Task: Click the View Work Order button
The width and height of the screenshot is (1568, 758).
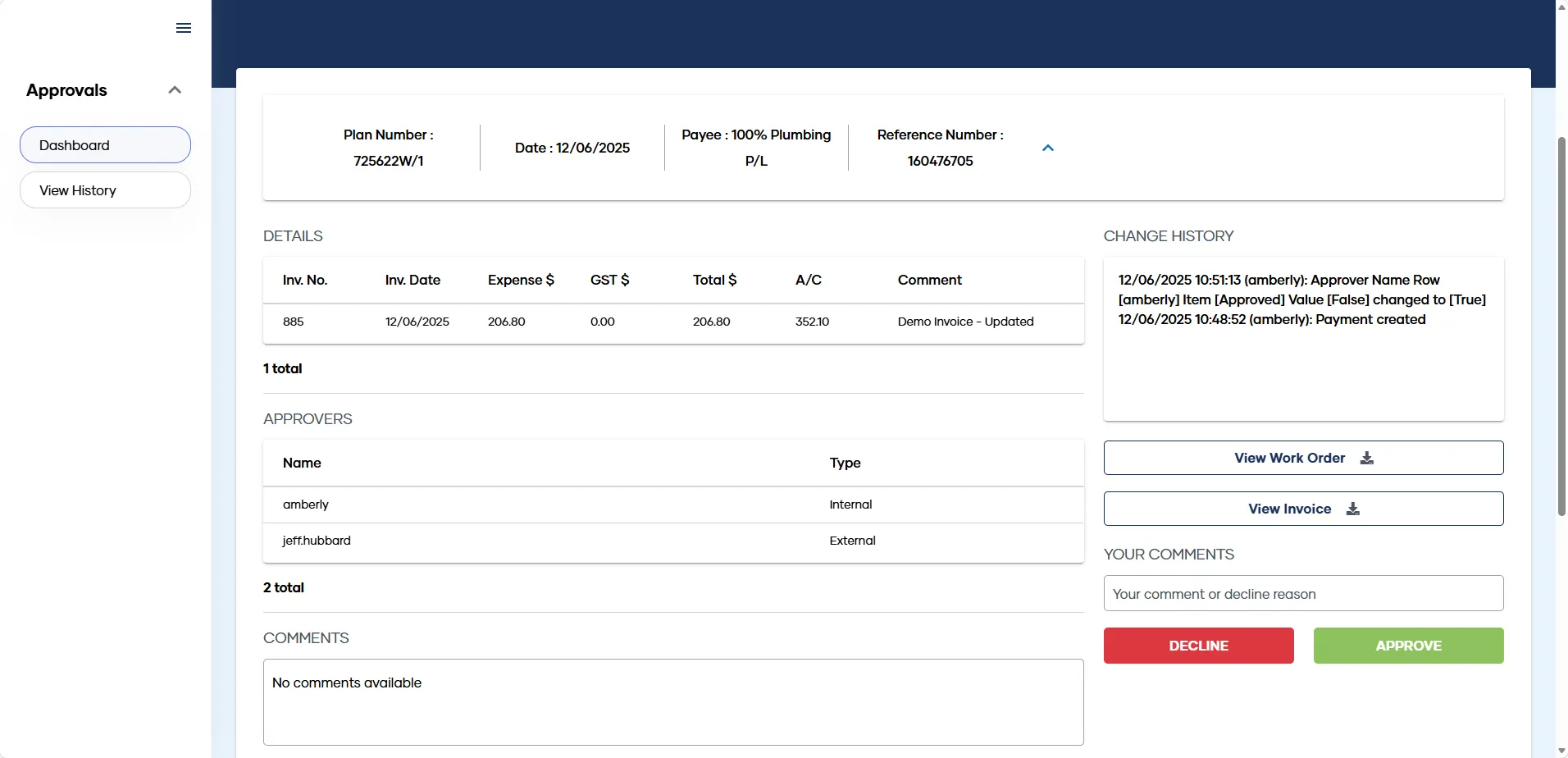Action: [1303, 458]
